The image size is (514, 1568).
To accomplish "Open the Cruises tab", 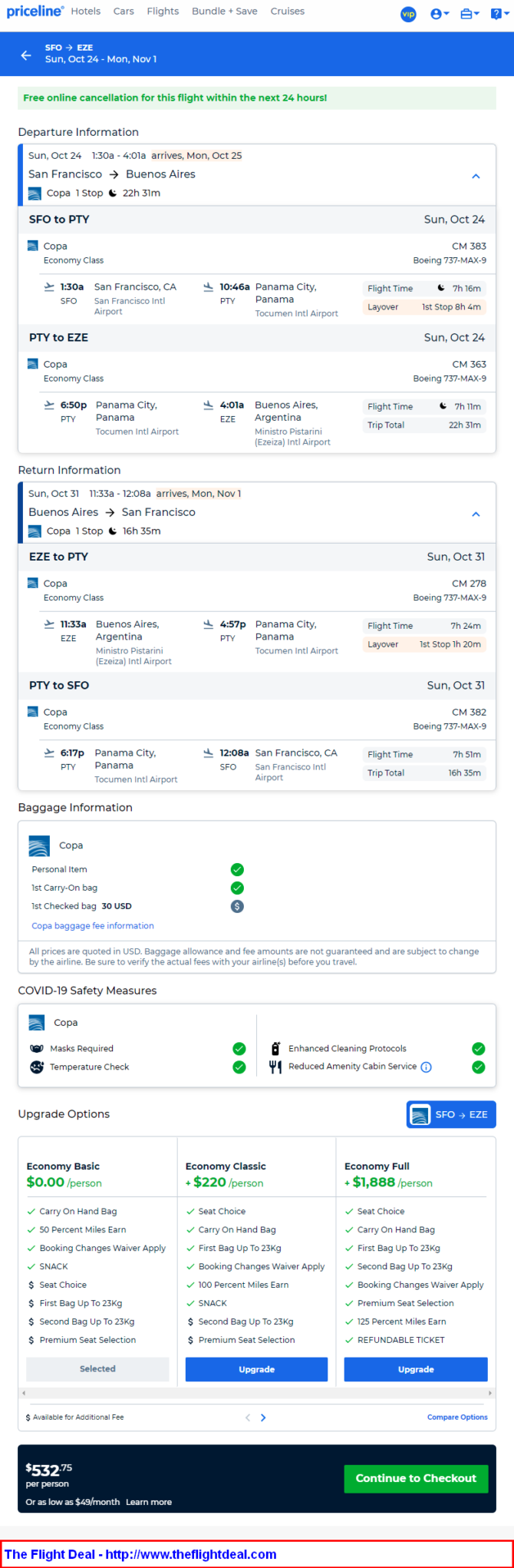I will [288, 12].
